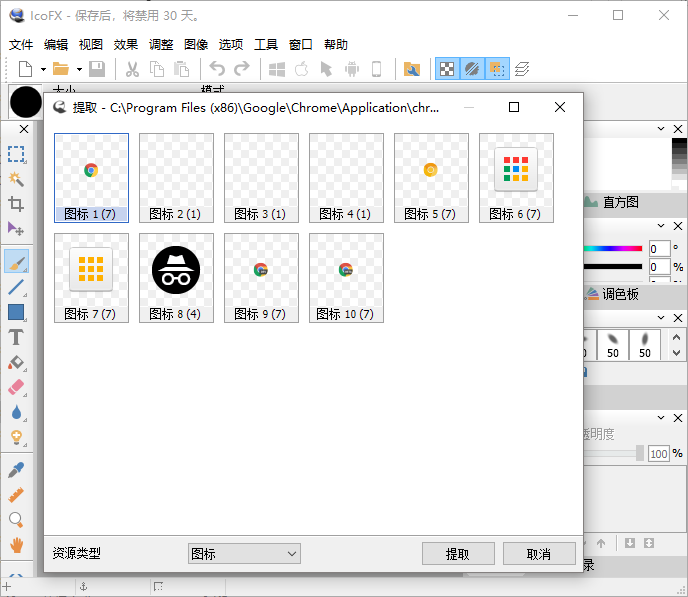This screenshot has height=597, width=688.
Task: Select the paint bucket fill tool
Action: 16,363
